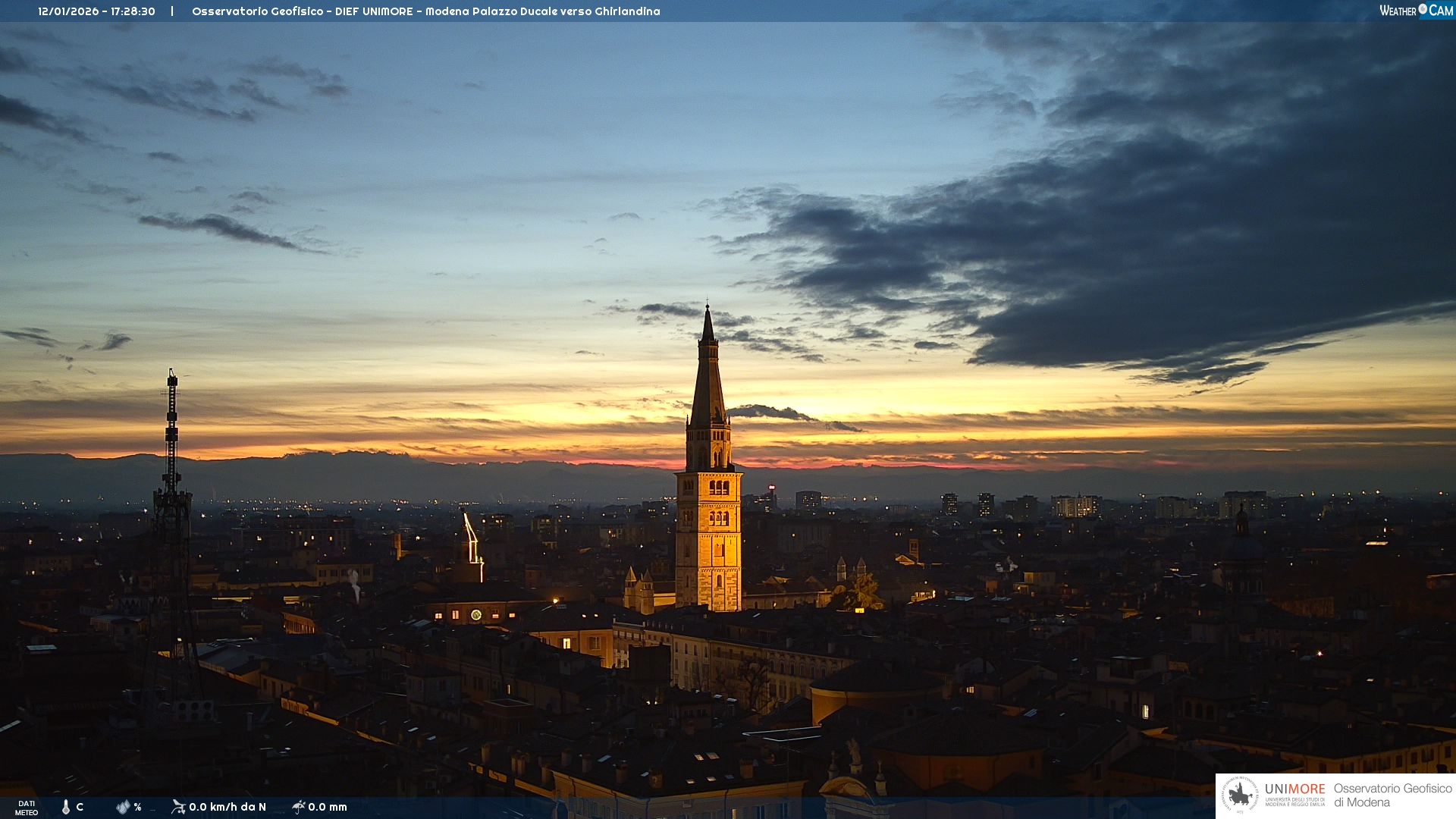Click the UNIMORE round seal emblem
The width and height of the screenshot is (1456, 819).
(x=1240, y=795)
